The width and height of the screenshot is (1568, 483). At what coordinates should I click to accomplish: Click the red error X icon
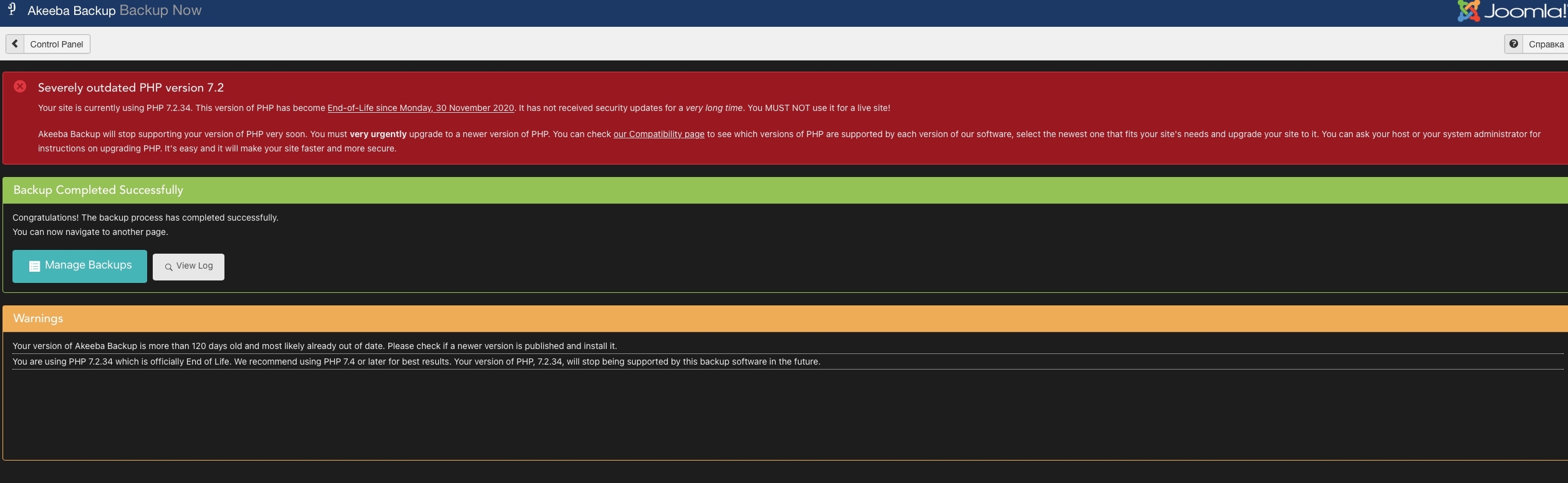click(x=20, y=87)
